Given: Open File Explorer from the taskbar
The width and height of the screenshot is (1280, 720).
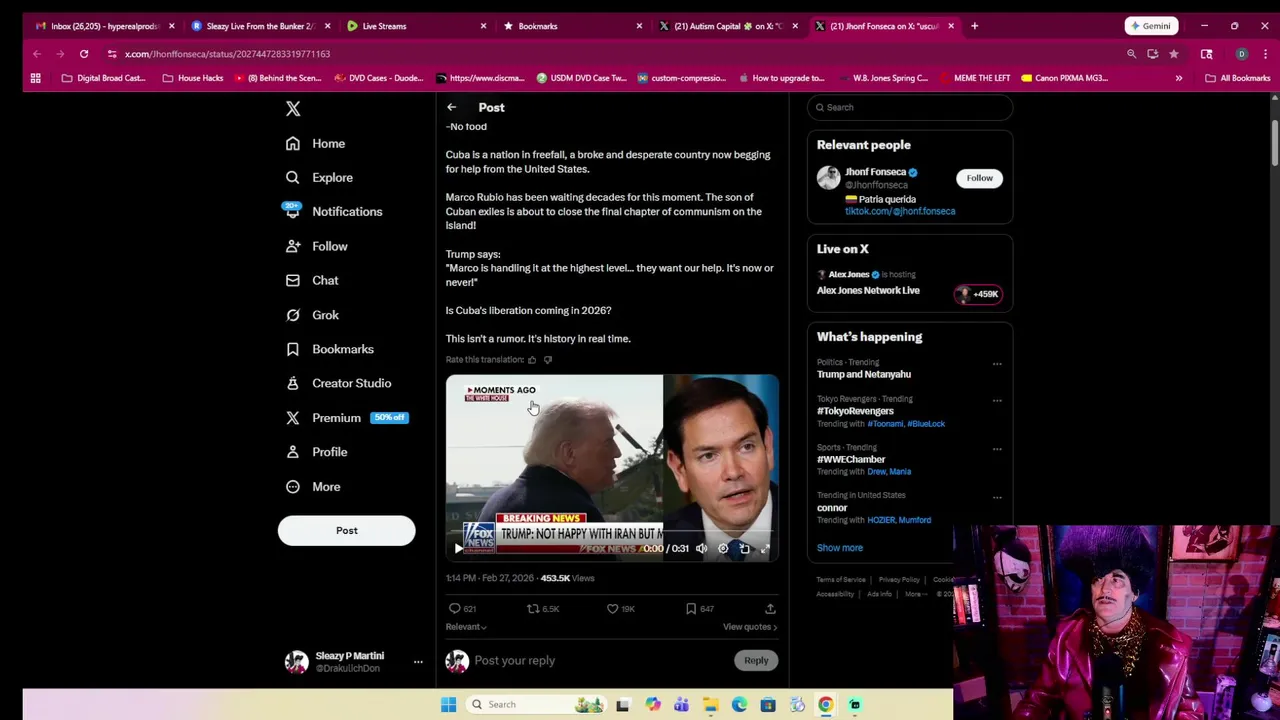Looking at the screenshot, I should click(x=710, y=705).
